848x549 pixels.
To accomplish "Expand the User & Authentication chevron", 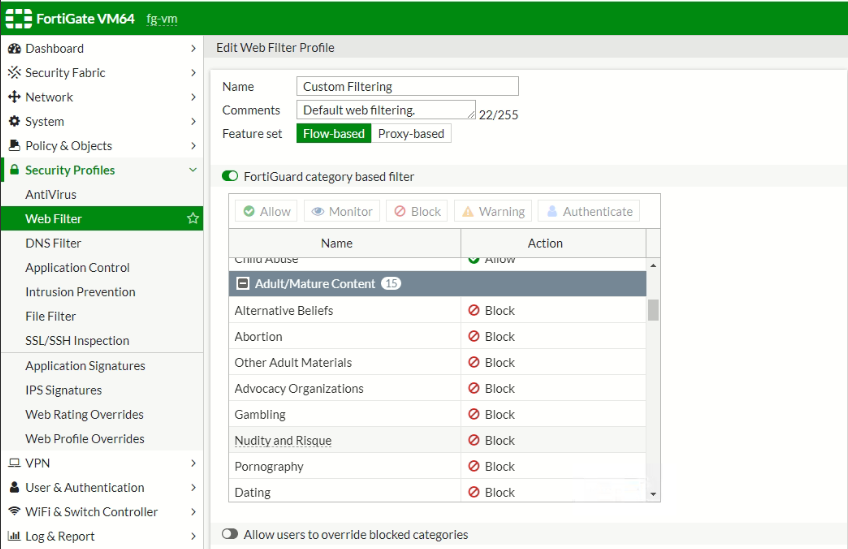I will 193,487.
